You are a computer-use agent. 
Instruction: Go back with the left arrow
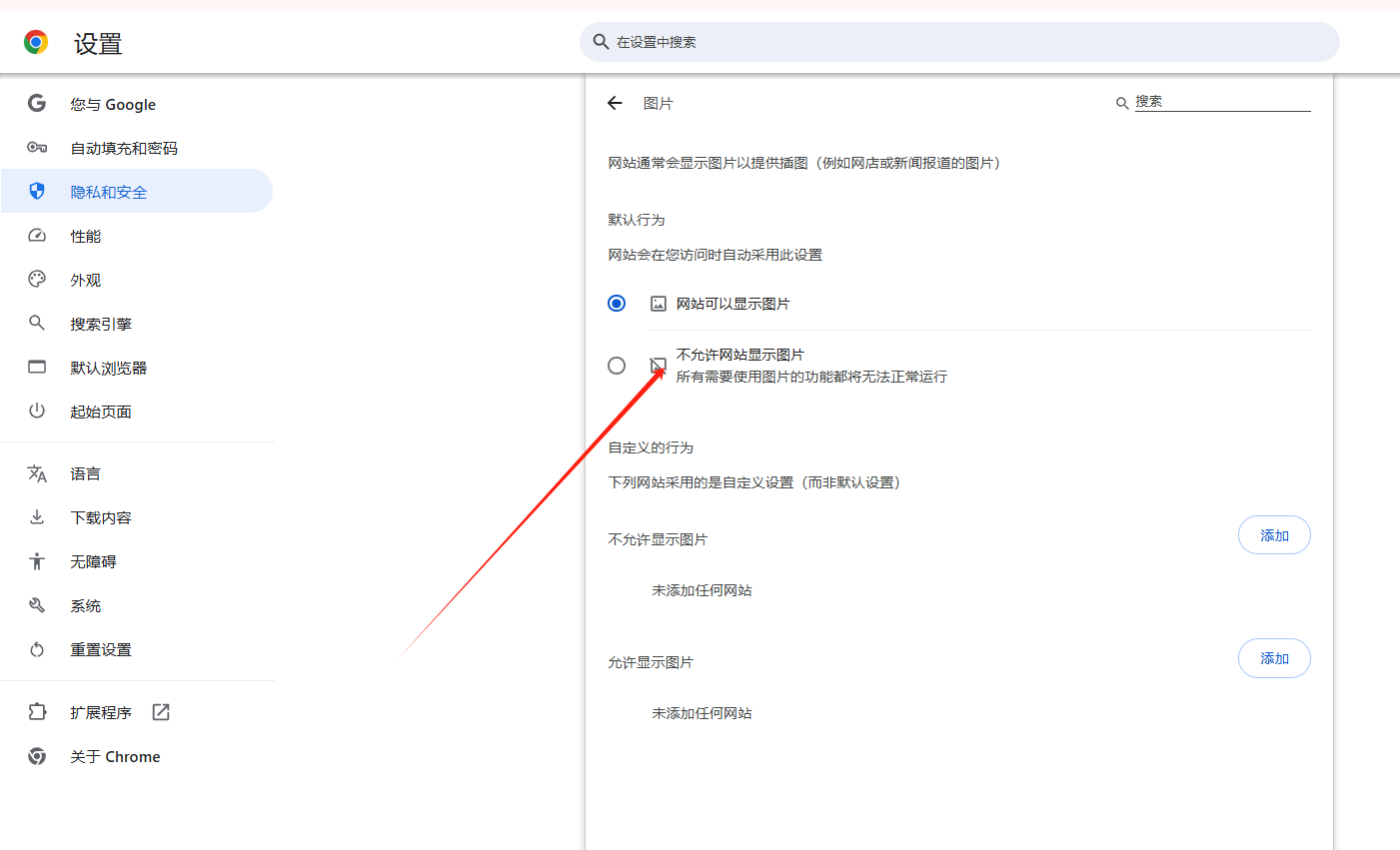615,103
